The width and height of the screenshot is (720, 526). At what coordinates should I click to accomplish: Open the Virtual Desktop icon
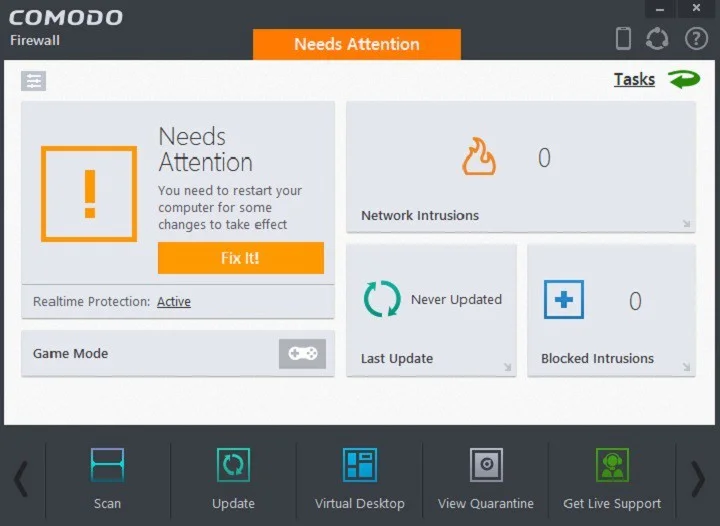(360, 464)
